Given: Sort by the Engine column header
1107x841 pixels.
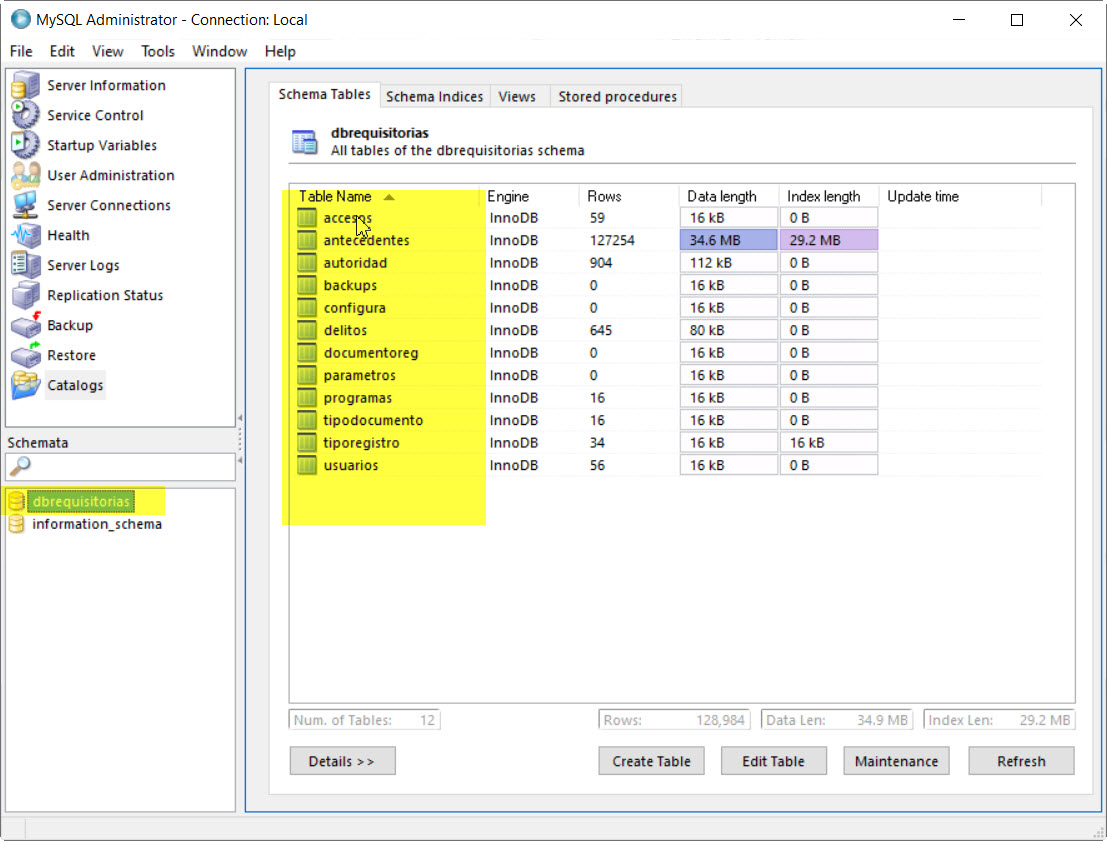Looking at the screenshot, I should coord(529,196).
